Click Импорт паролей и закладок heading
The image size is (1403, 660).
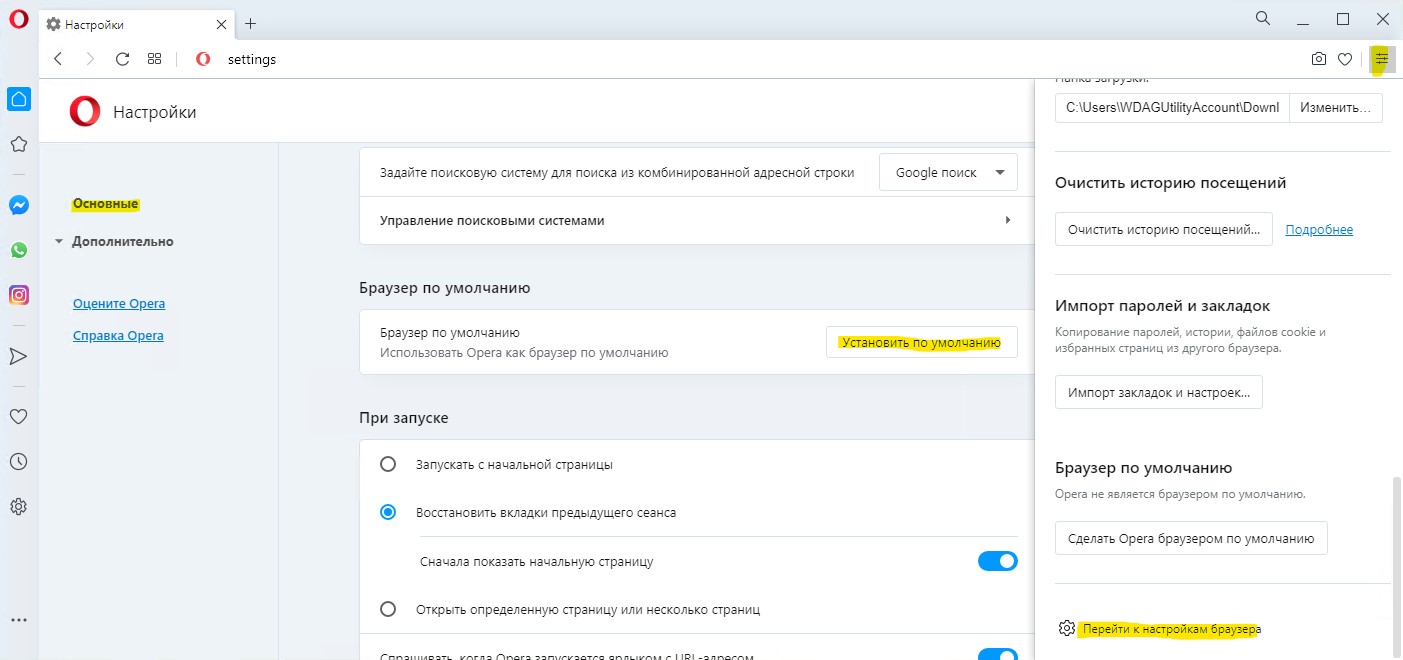coord(1162,305)
